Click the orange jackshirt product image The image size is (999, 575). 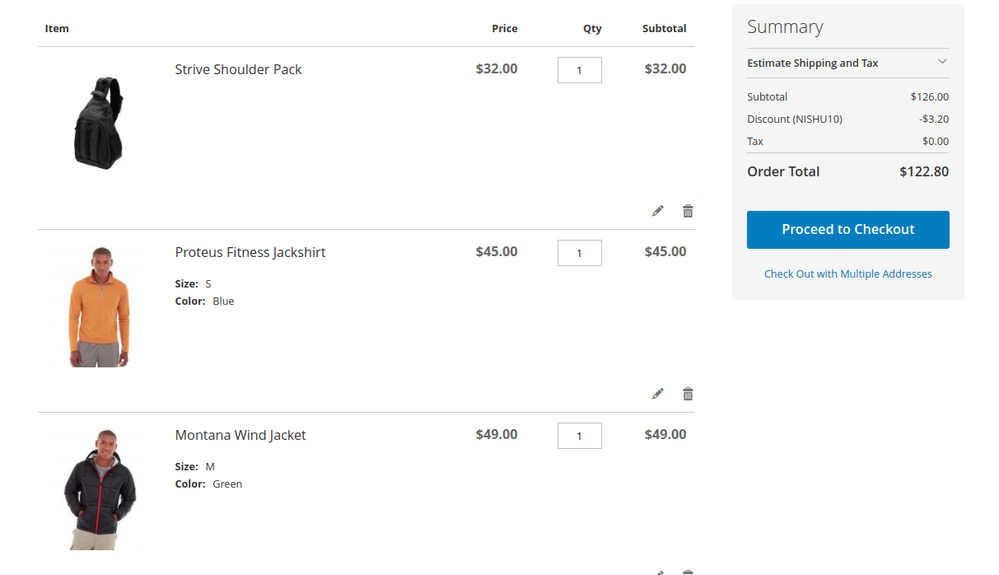click(x=99, y=306)
